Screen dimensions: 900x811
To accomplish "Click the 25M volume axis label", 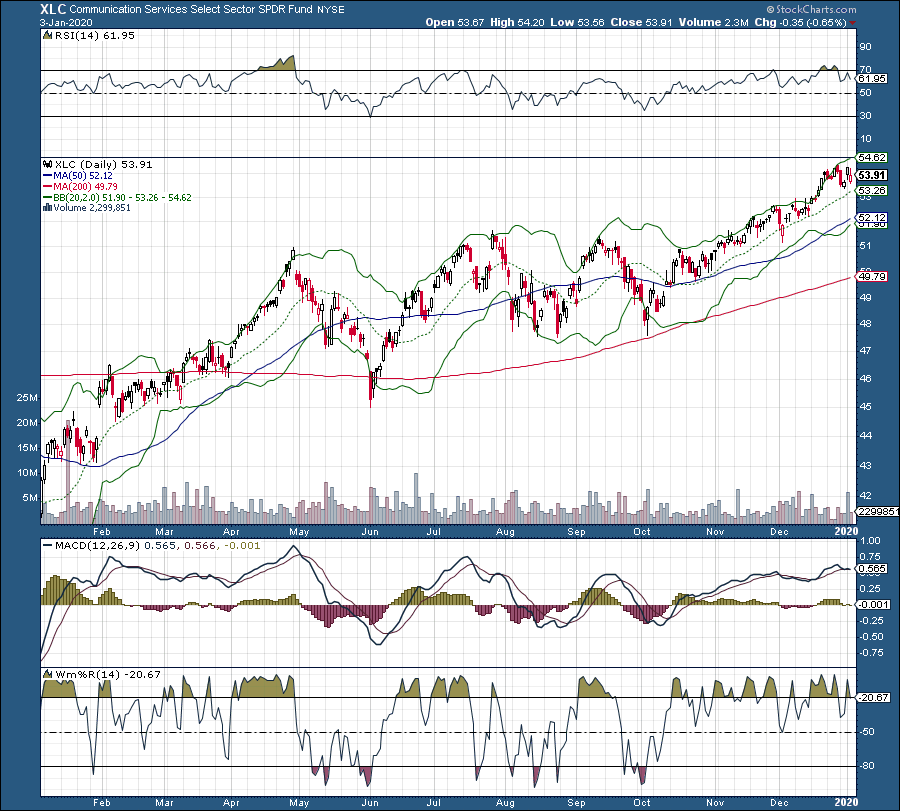I will pos(27,398).
